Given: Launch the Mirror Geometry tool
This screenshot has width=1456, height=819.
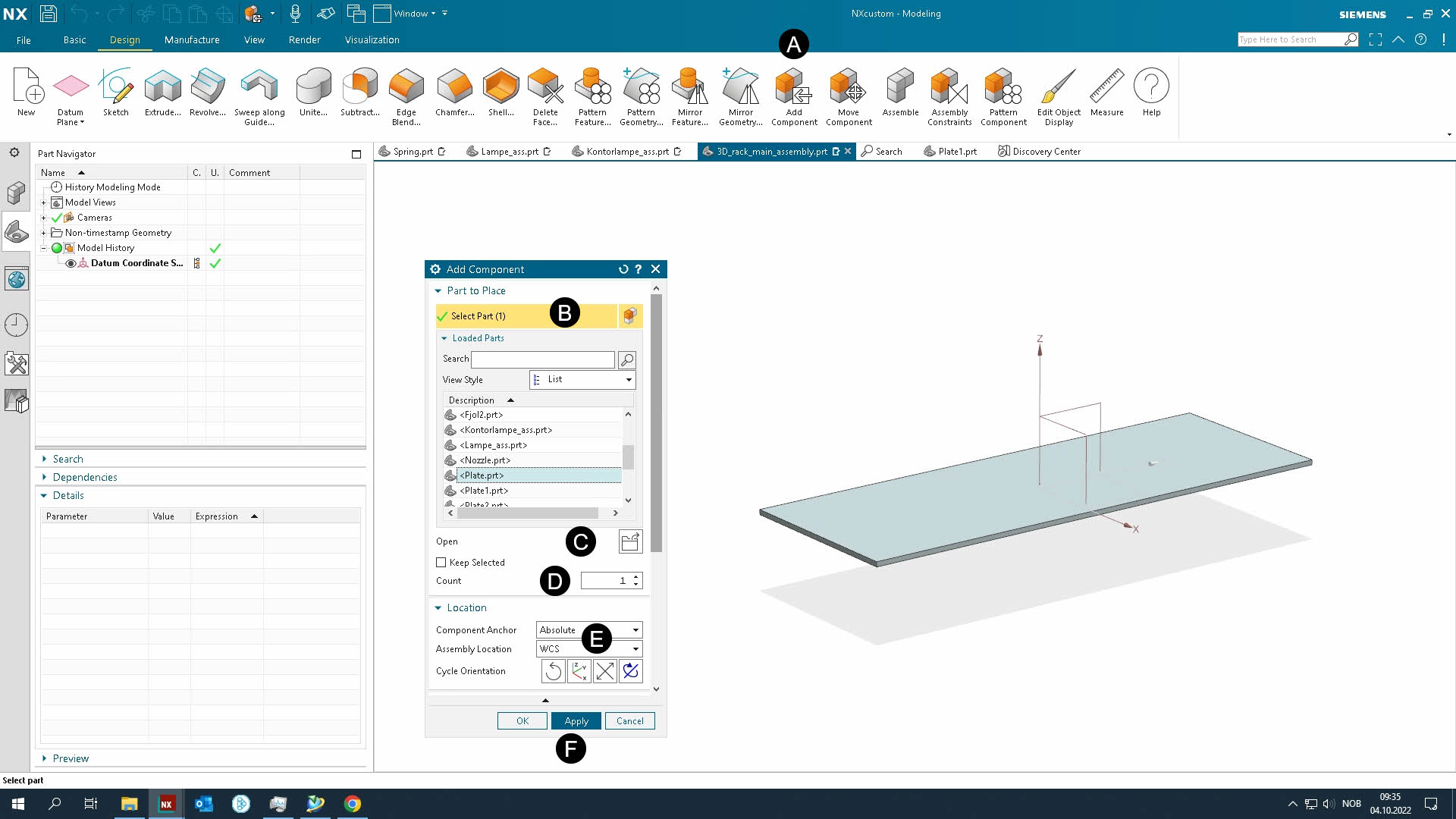Looking at the screenshot, I should pos(741,91).
